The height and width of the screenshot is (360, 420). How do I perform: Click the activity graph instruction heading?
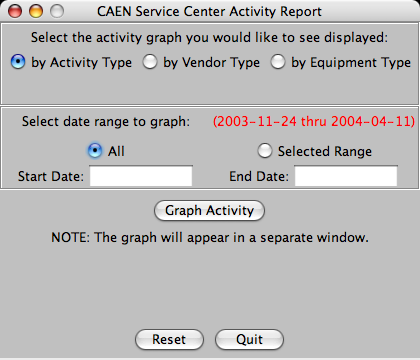tap(210, 38)
